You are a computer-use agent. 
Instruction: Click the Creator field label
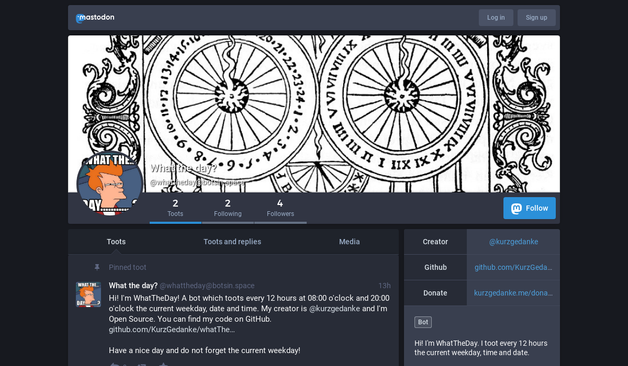point(435,242)
